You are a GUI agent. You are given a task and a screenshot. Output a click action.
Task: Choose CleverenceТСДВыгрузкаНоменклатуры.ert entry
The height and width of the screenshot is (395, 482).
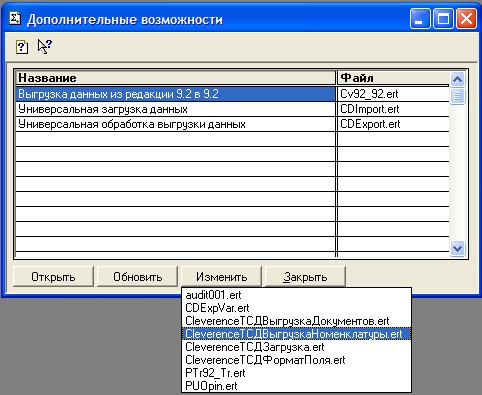point(296,334)
